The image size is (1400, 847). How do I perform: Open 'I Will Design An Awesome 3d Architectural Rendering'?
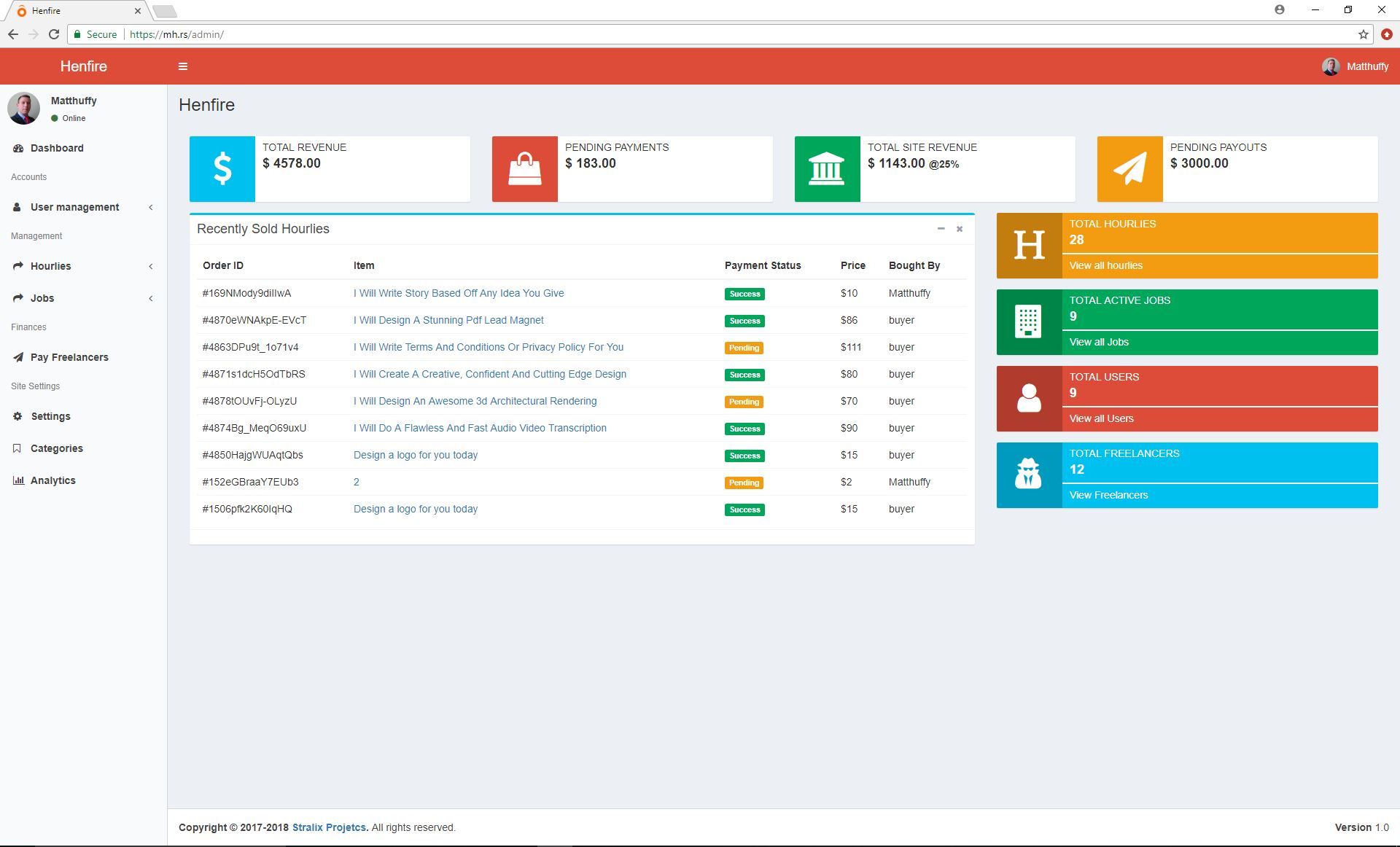pos(475,401)
